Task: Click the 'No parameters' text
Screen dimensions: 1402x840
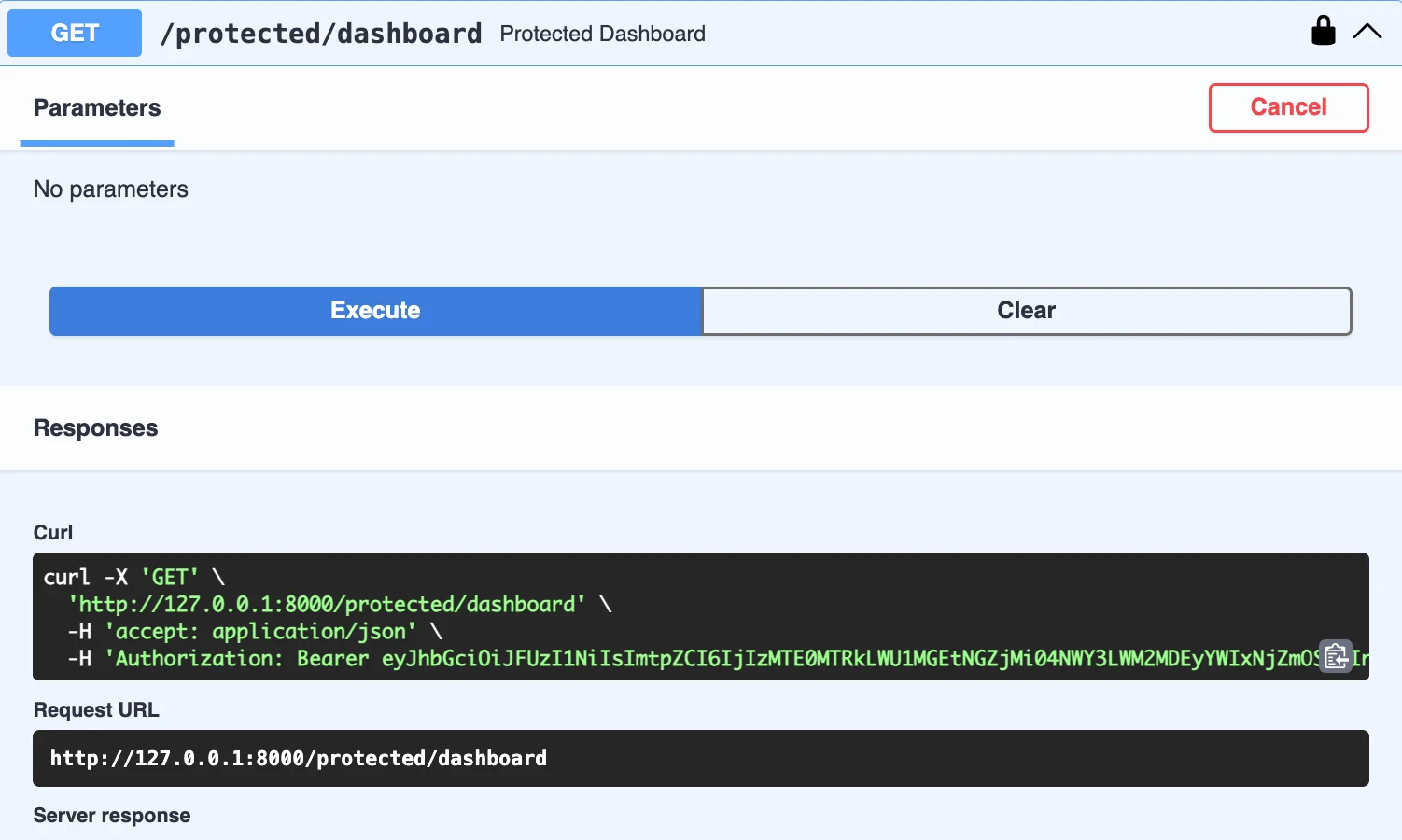Action: [x=111, y=189]
